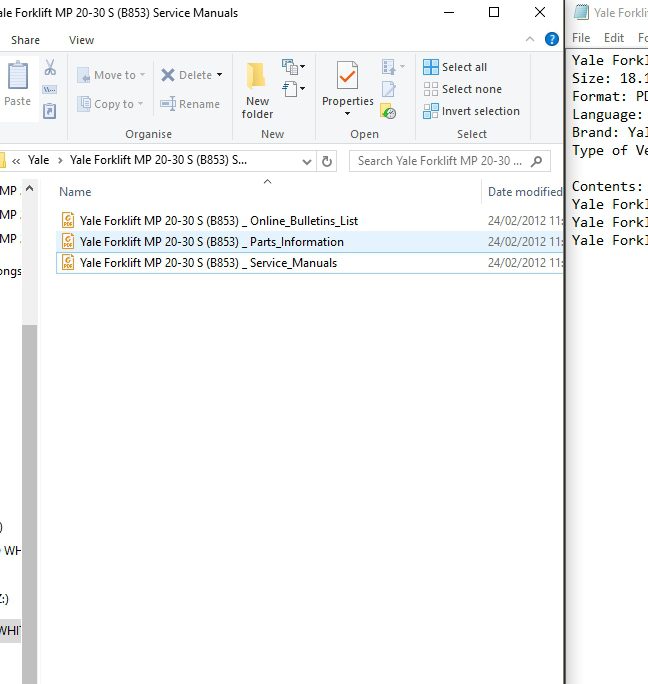Click the Delete button
The height and width of the screenshot is (684, 648).
pyautogui.click(x=186, y=75)
